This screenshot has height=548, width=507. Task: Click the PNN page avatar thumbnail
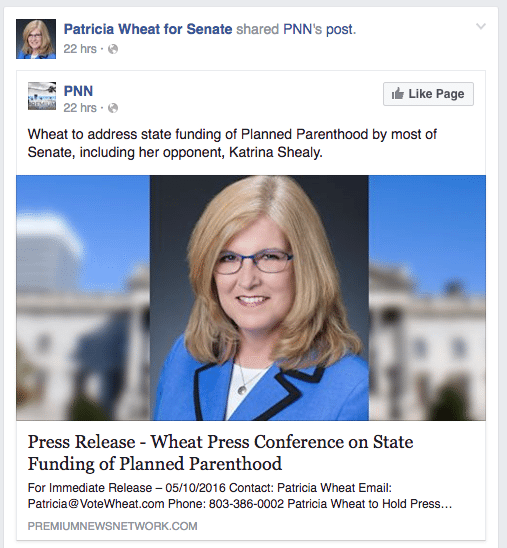(x=42, y=96)
